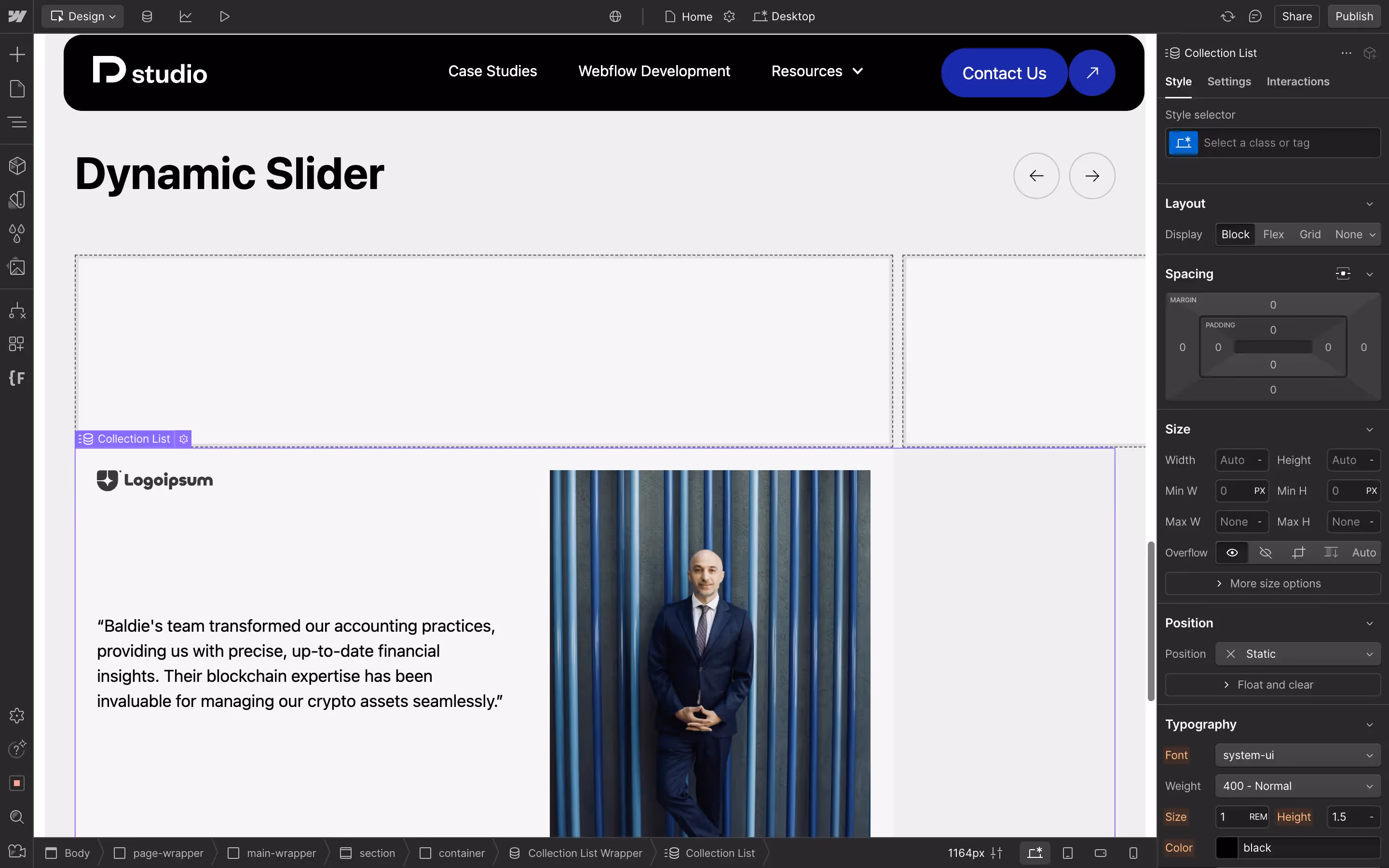
Task: Open the Navigator panel
Action: [17, 122]
